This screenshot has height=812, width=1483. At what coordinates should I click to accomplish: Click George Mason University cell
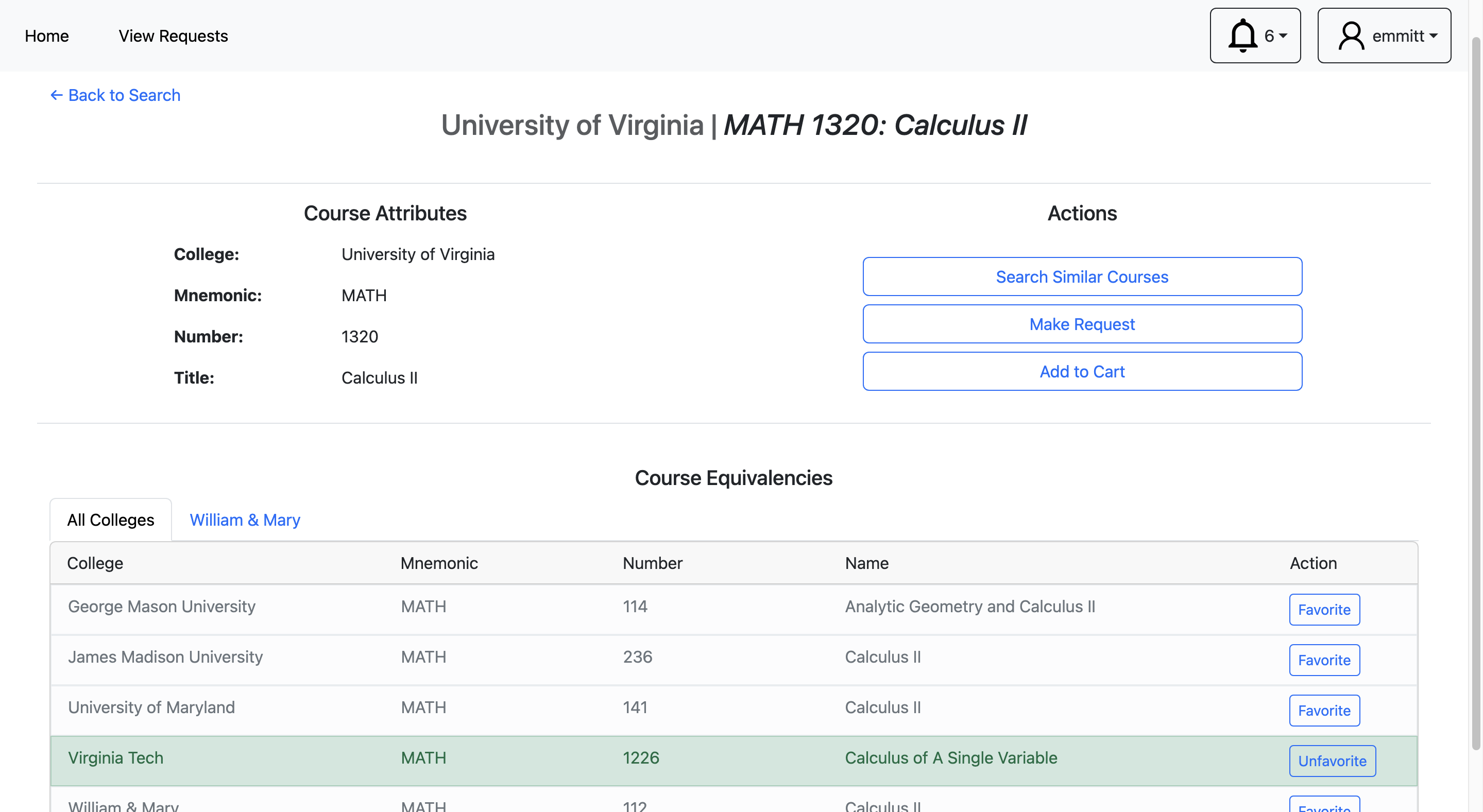pos(162,607)
